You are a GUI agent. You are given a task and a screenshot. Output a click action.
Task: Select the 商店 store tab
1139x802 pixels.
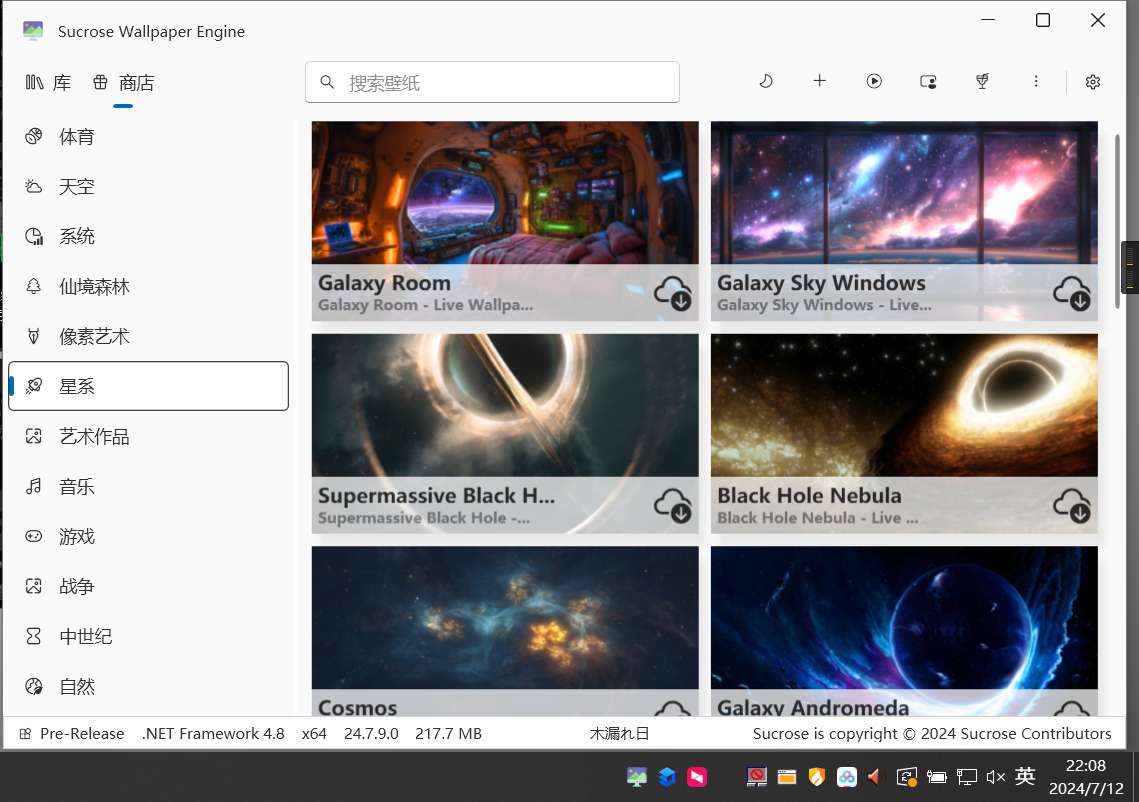coord(124,83)
